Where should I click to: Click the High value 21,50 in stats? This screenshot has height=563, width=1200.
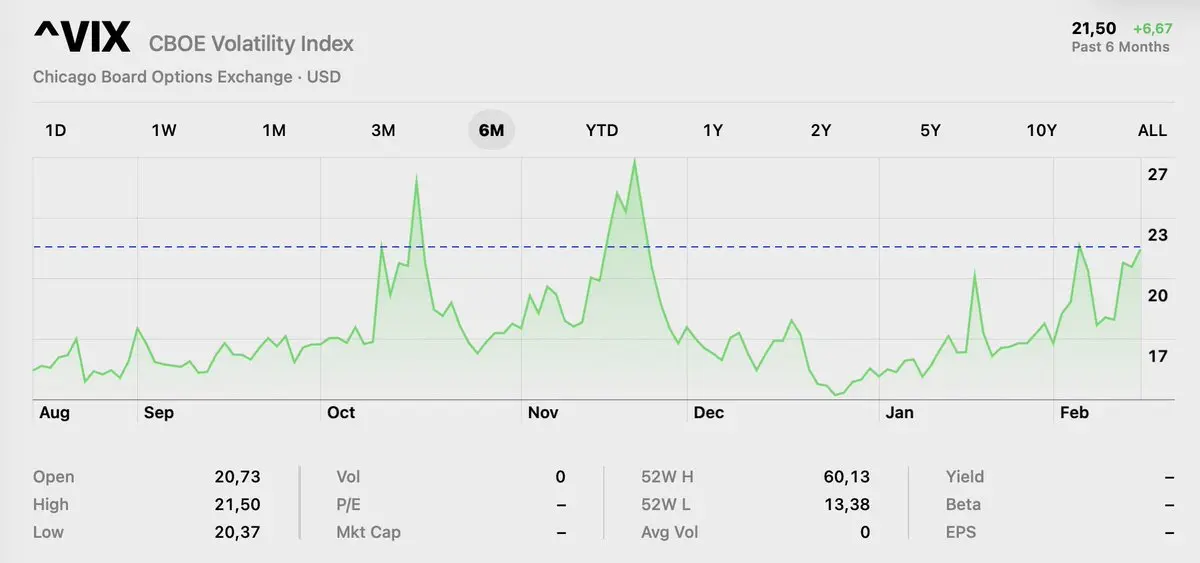tap(239, 505)
